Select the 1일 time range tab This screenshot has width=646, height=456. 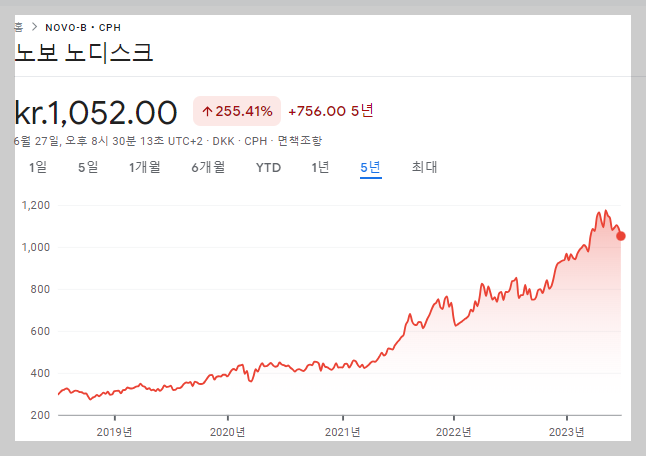(37, 167)
